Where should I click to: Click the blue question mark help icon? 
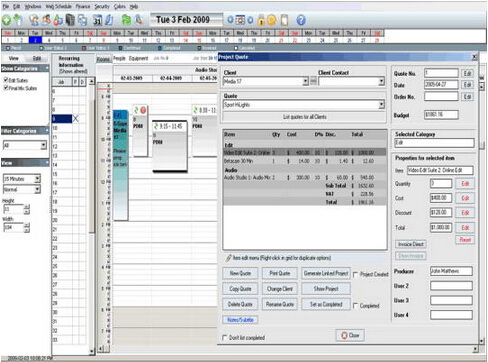301,20
